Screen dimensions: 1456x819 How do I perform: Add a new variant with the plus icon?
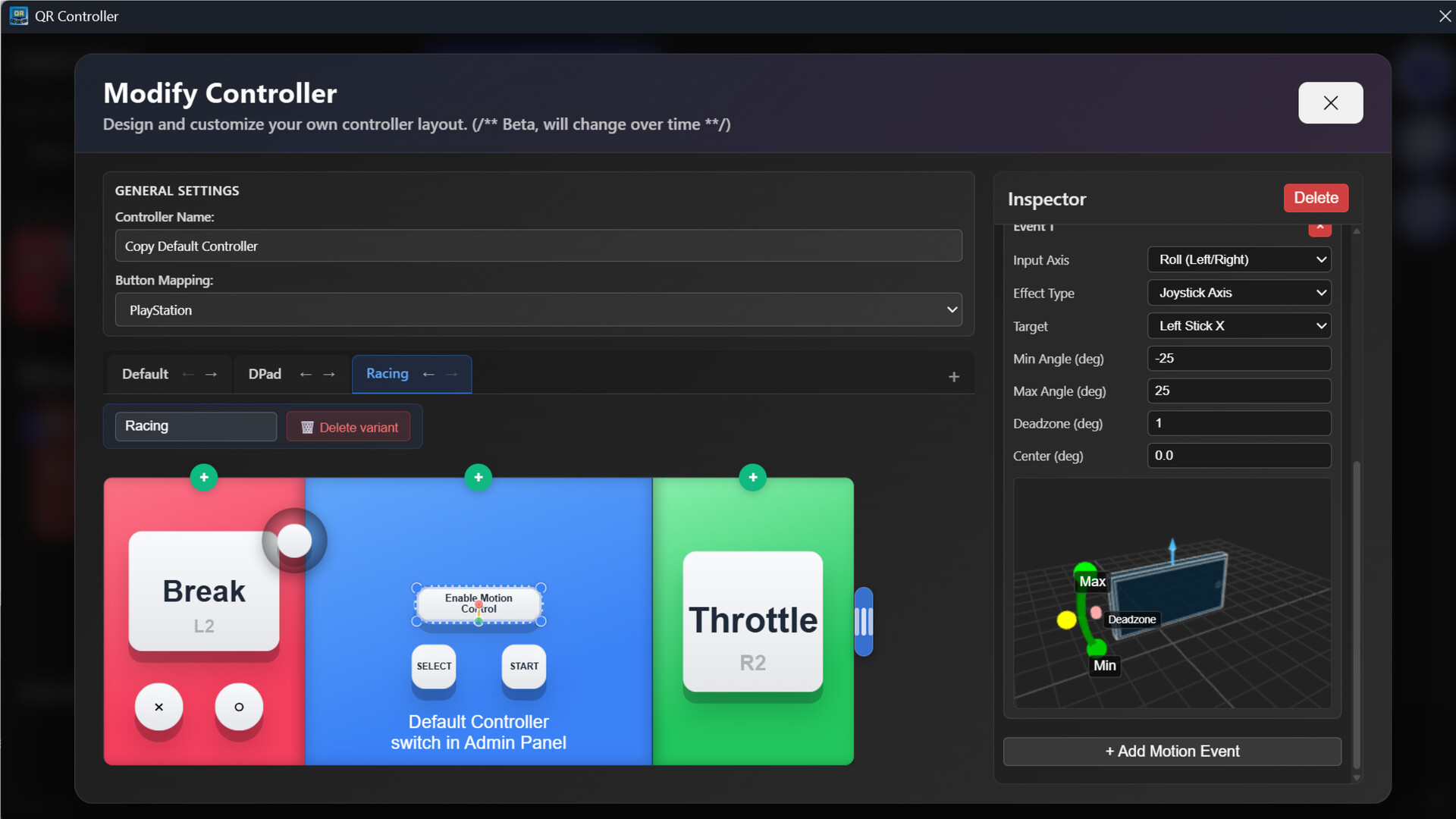click(x=953, y=375)
